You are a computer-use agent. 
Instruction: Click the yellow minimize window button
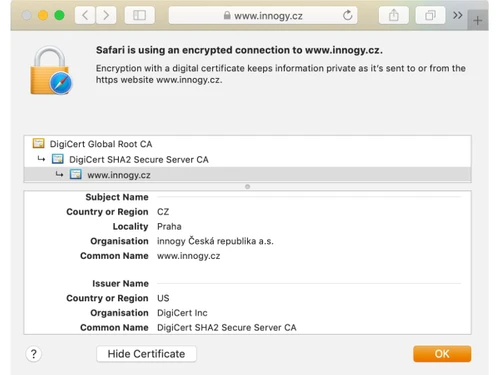(x=43, y=15)
